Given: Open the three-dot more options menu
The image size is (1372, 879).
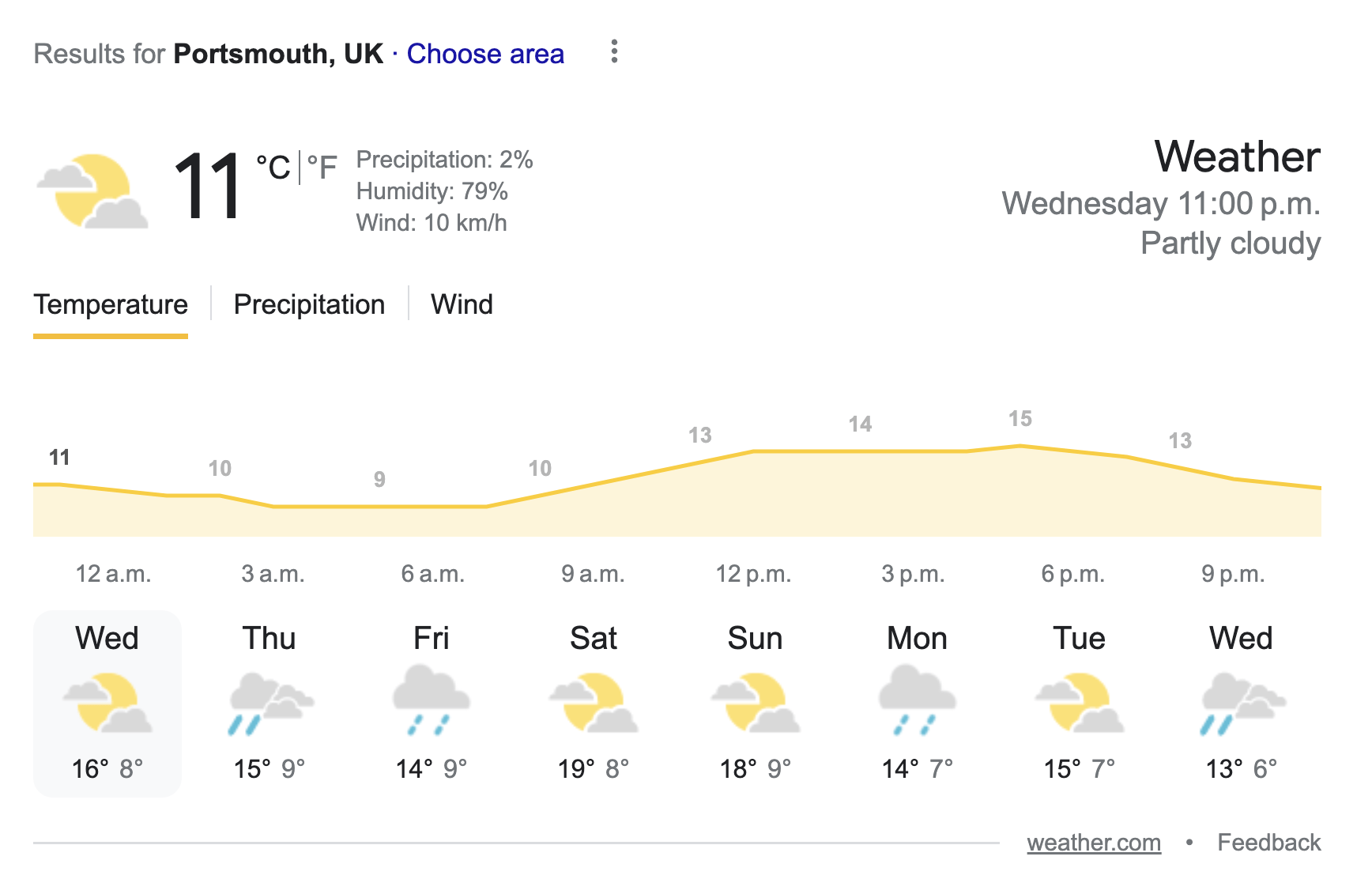Looking at the screenshot, I should [x=614, y=51].
